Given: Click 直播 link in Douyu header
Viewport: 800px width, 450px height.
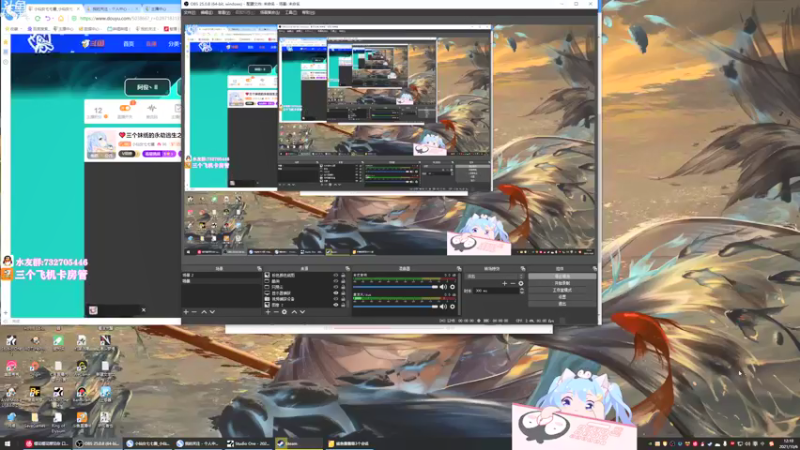Looking at the screenshot, I should coord(152,44).
